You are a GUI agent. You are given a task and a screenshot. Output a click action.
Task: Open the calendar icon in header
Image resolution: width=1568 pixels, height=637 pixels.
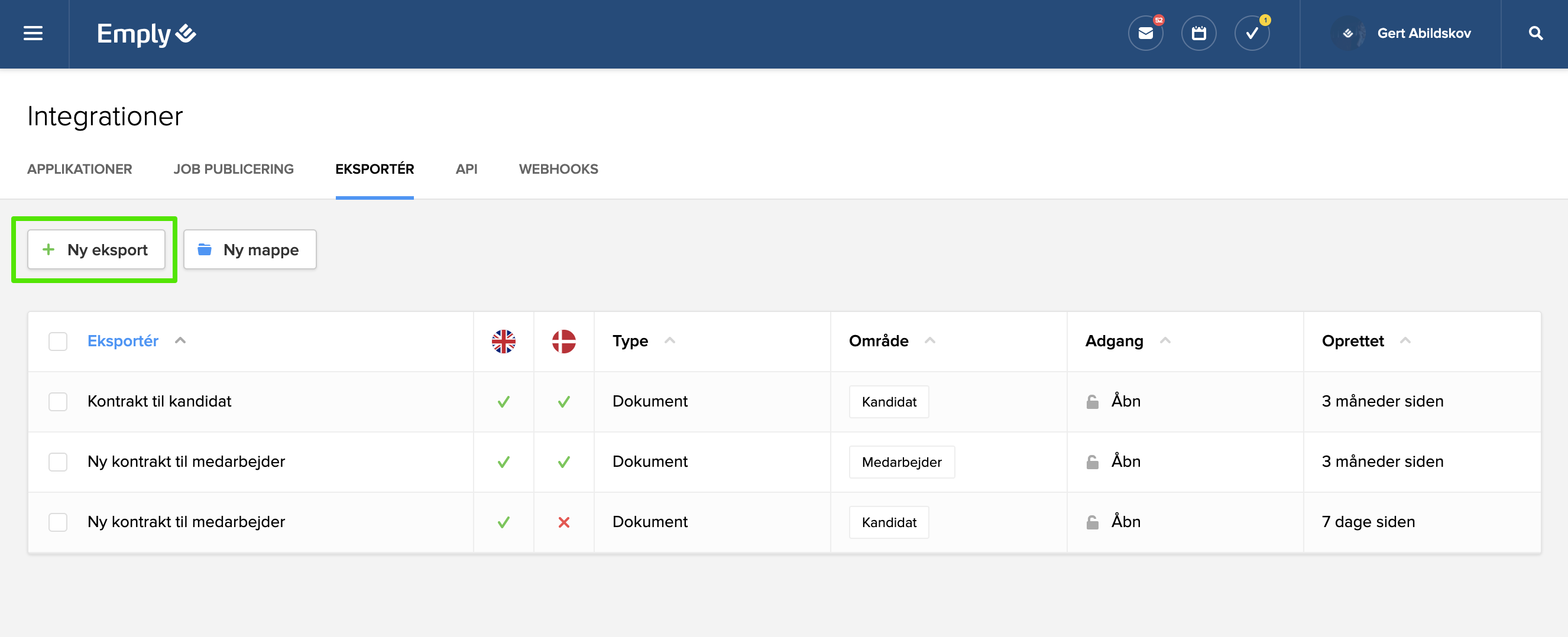[x=1198, y=34]
